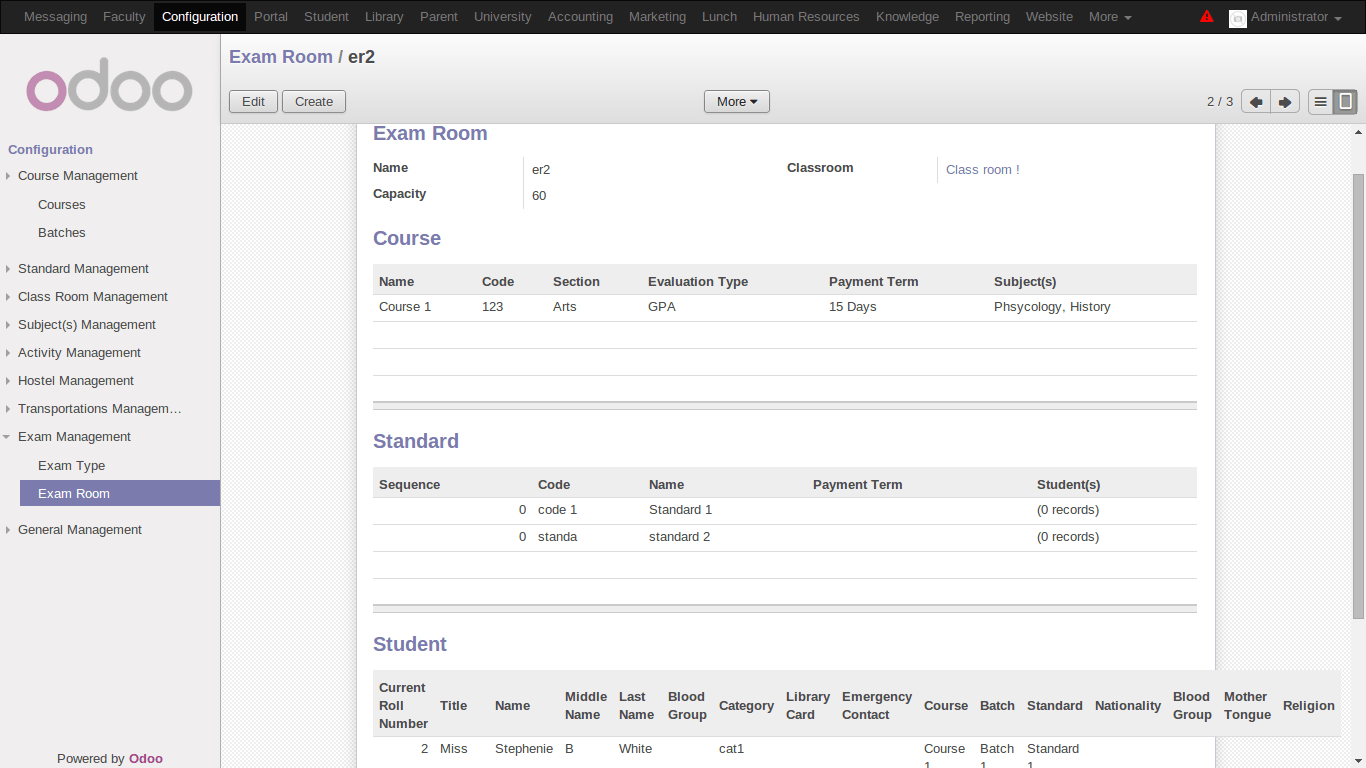Expand Transportations Management menu
The height and width of the screenshot is (768, 1366).
99,409
